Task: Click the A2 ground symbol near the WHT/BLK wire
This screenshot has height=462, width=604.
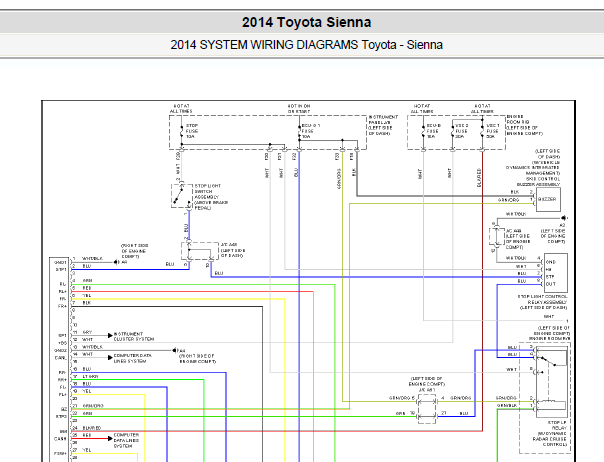Action: coord(564,218)
